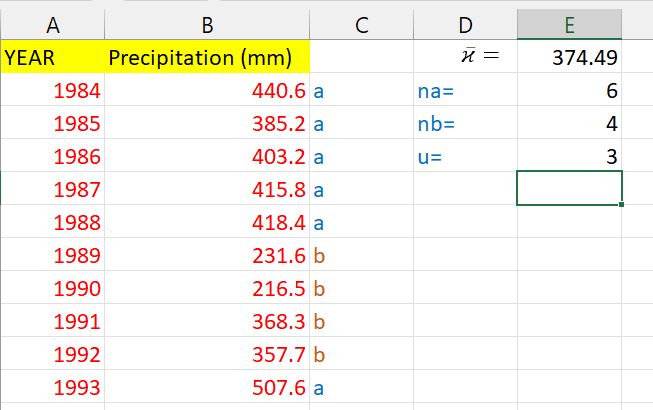Click the year 1993 cell
Image resolution: width=653 pixels, height=410 pixels.
52,387
